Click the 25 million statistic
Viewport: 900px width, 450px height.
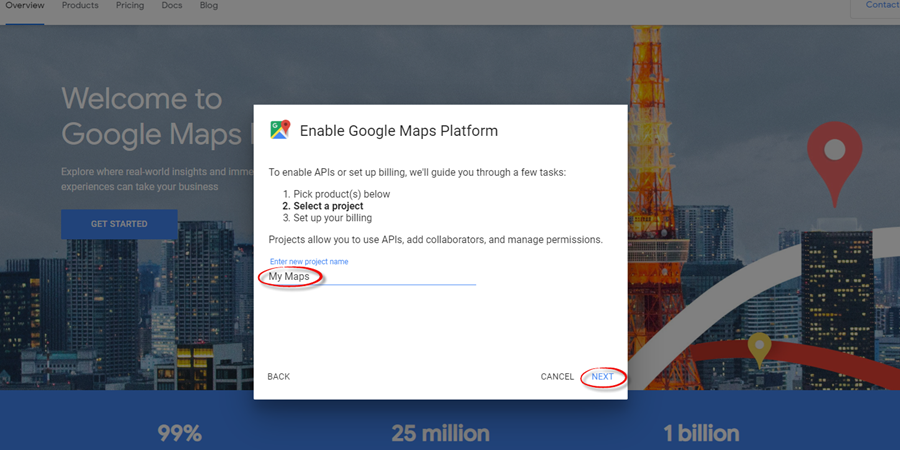(x=440, y=433)
